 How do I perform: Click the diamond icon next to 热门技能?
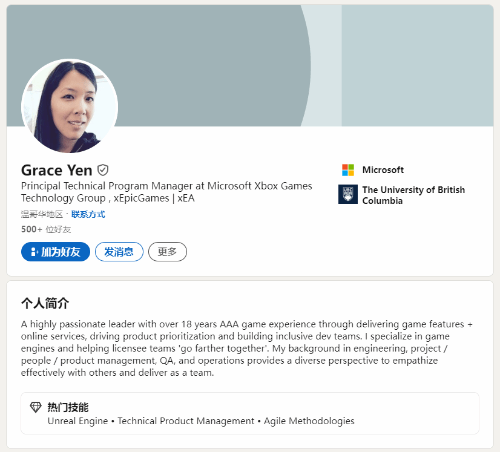coord(36,407)
